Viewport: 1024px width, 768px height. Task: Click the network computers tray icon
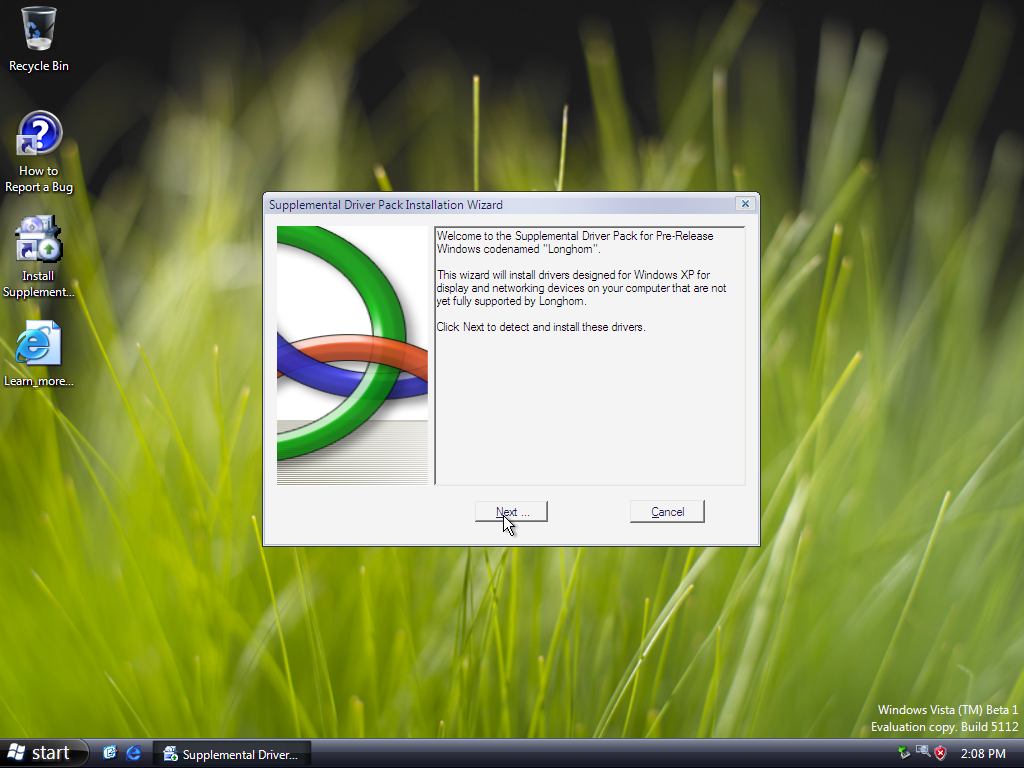(923, 752)
